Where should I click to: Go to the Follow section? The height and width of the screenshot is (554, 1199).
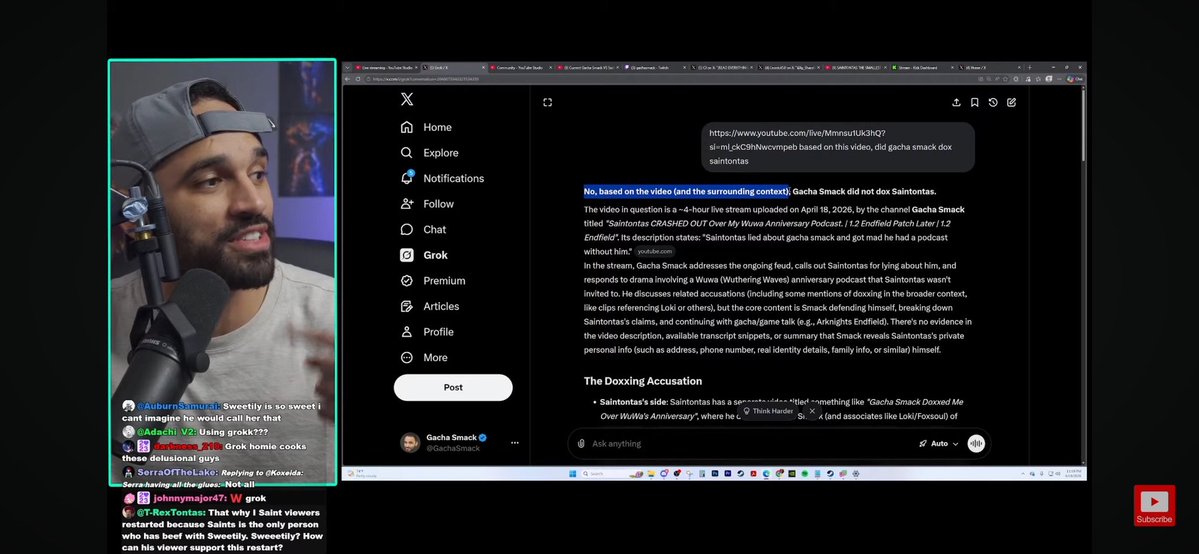[x=427, y=204]
